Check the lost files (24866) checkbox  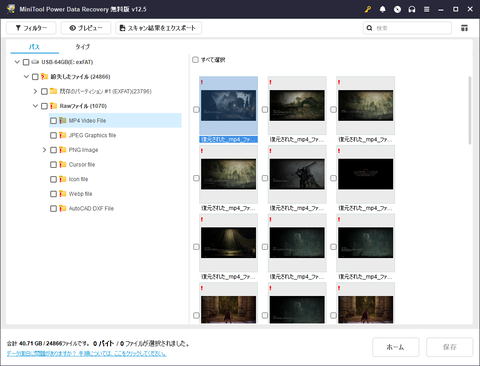tap(35, 77)
